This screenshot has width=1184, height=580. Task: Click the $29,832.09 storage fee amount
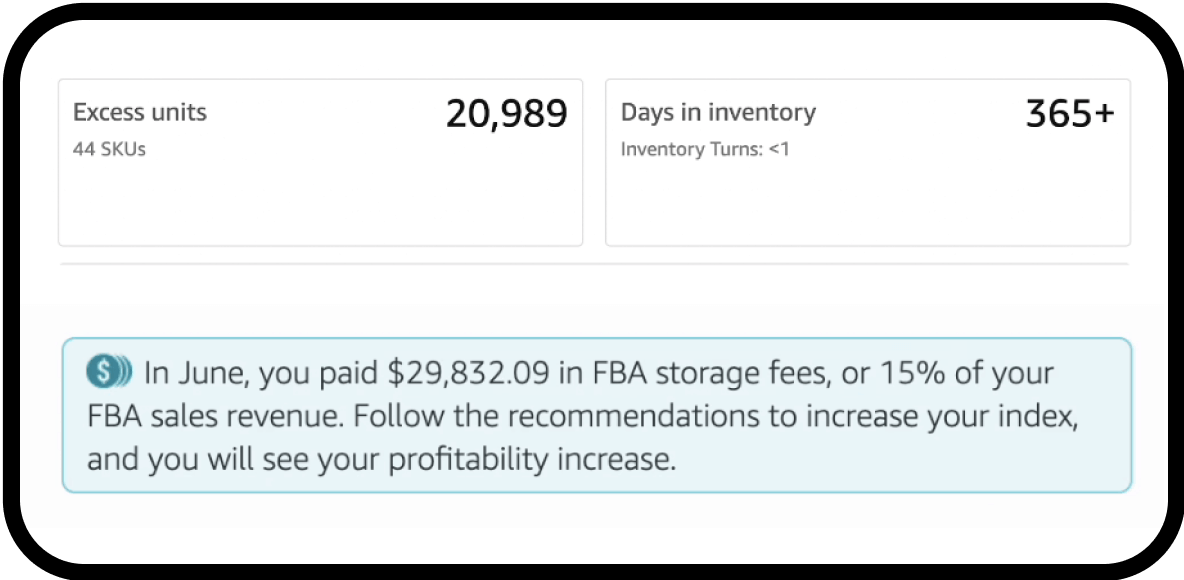(x=468, y=374)
